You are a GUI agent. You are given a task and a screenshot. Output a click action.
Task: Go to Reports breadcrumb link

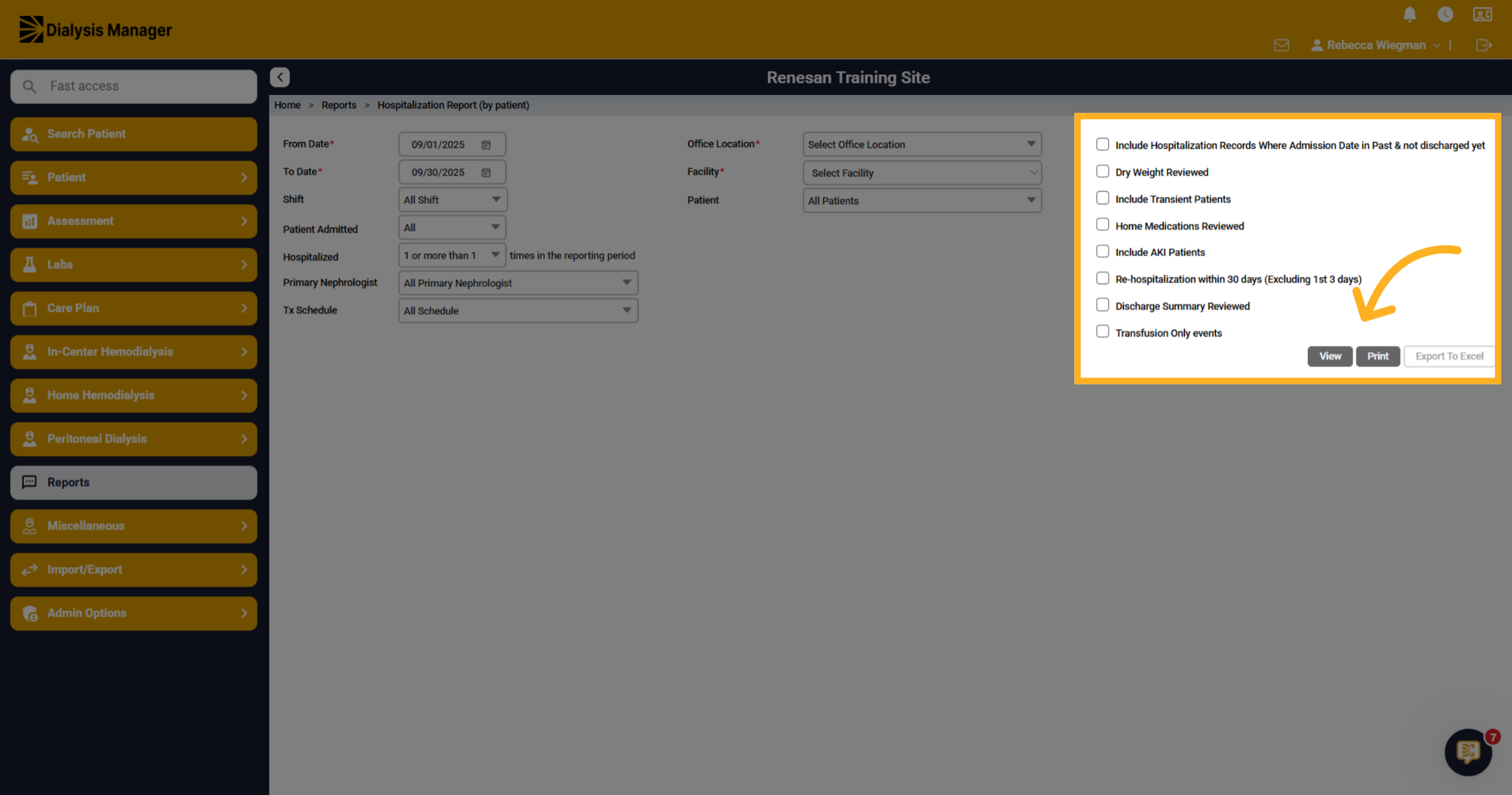(339, 105)
